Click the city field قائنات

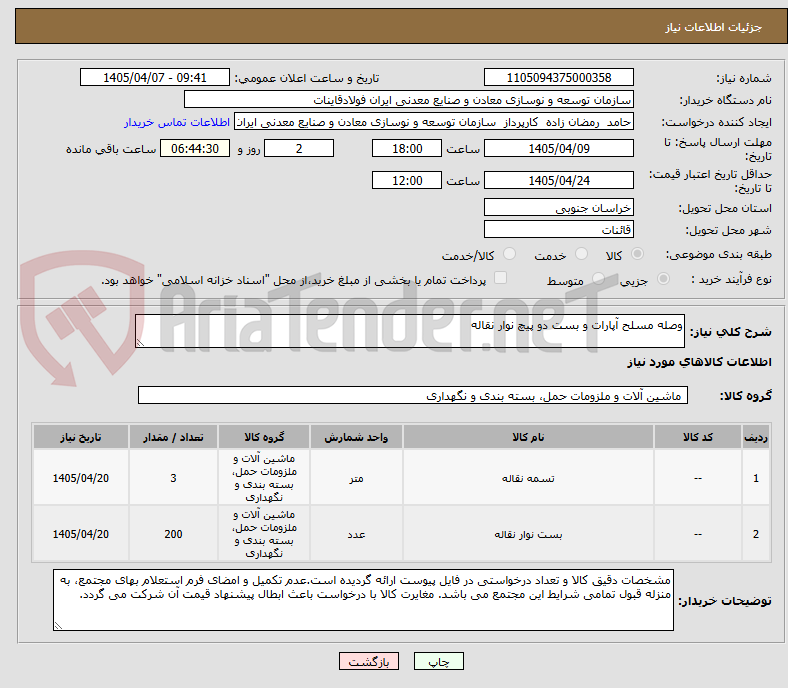pyautogui.click(x=558, y=229)
